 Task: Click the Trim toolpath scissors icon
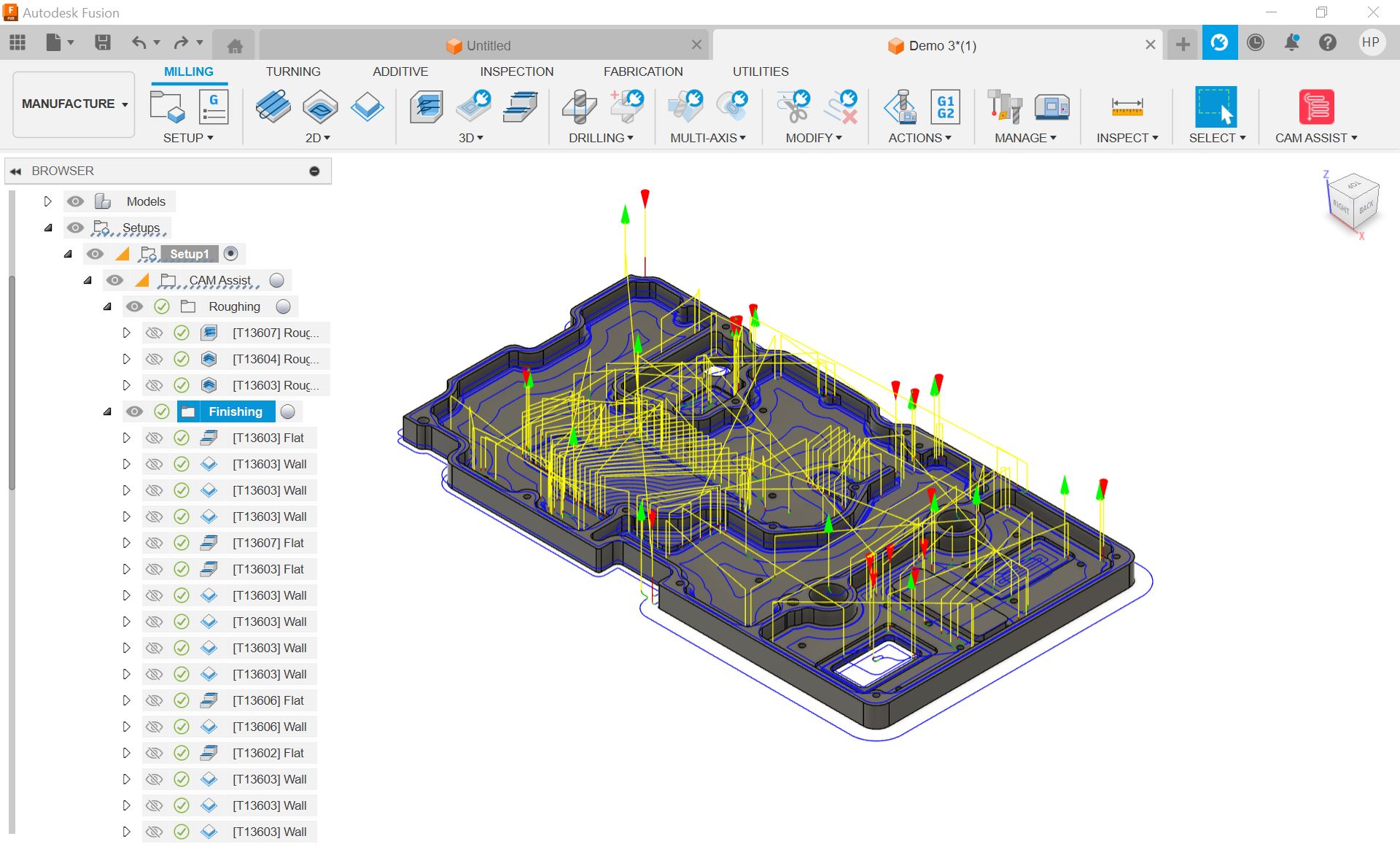(793, 107)
